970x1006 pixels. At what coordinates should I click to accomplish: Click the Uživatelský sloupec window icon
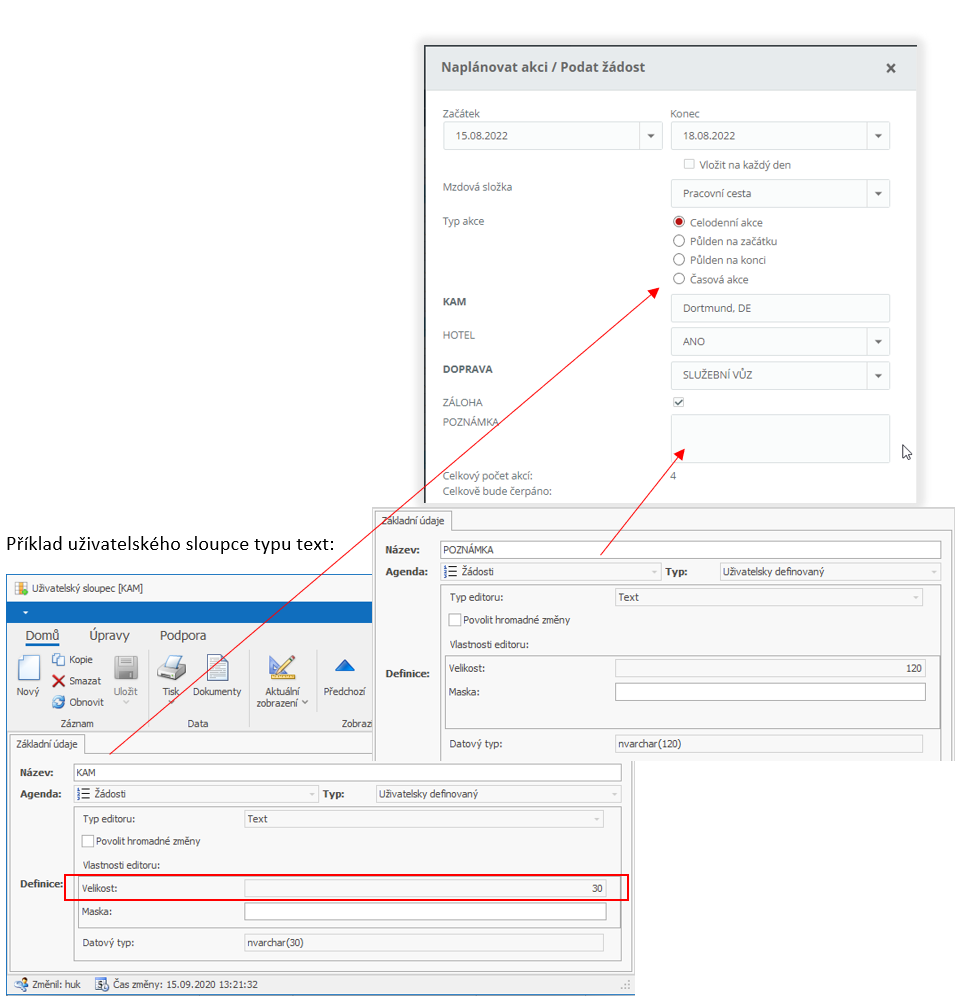(21, 588)
